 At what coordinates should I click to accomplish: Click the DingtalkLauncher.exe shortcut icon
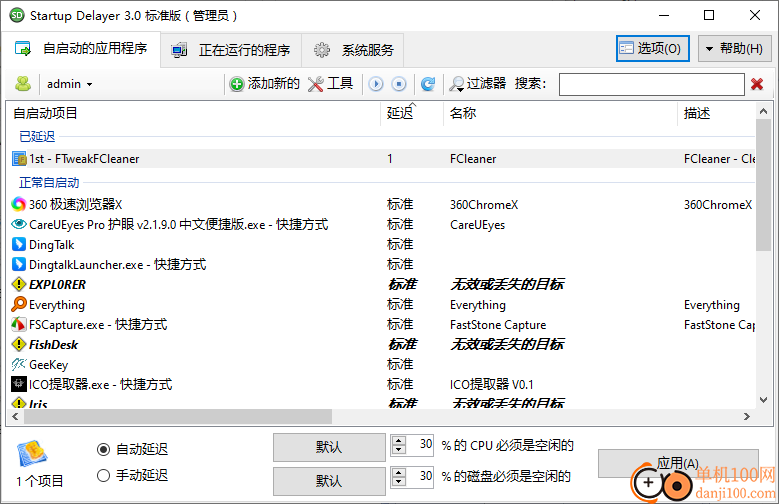pos(19,264)
